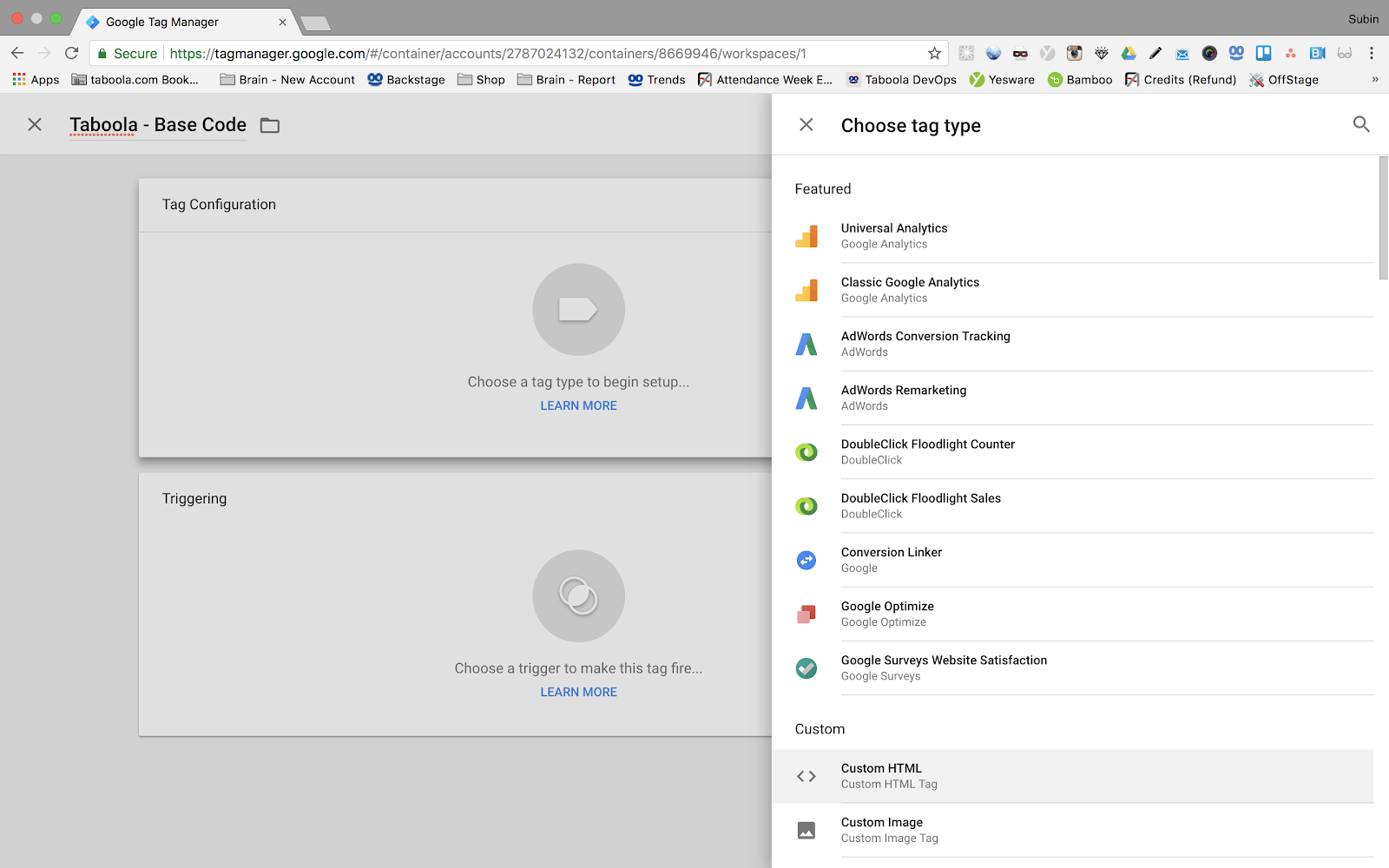Image resolution: width=1389 pixels, height=868 pixels.
Task: Pick DoubleClick Floodlight Sales tag type
Action: [x=1072, y=506]
